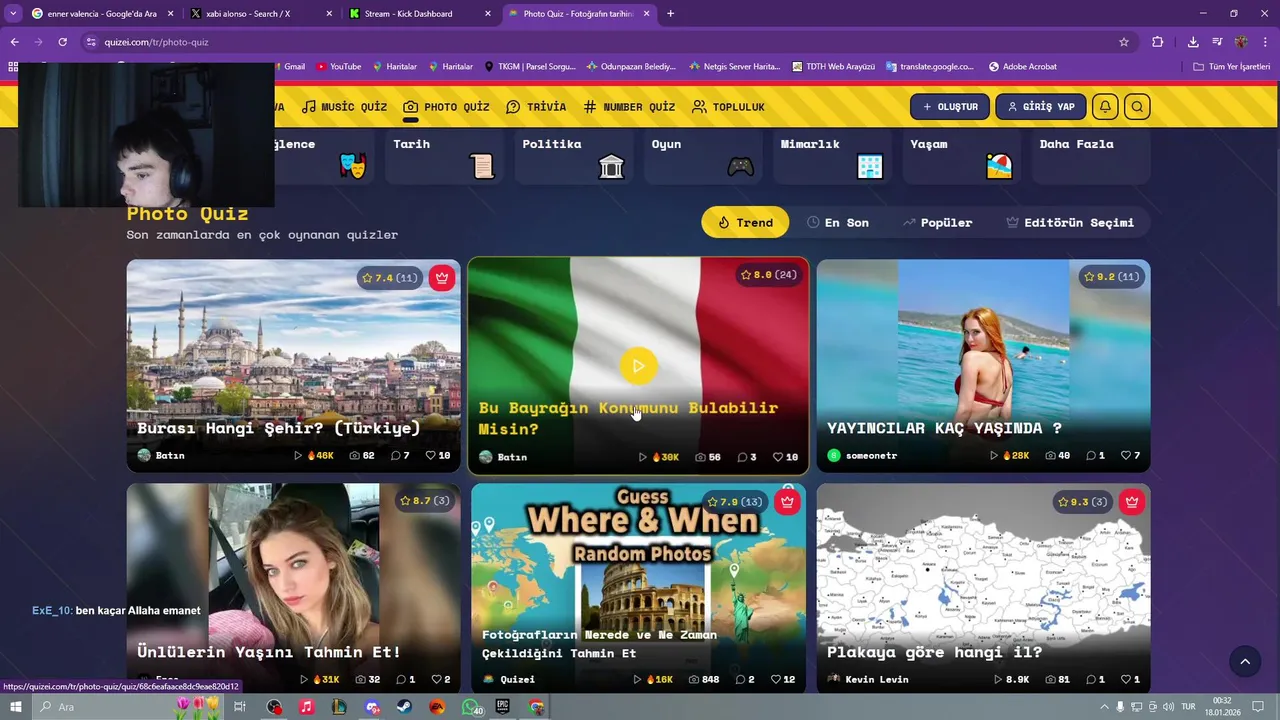Click the 9.3 star rating on Plakaya quiz
The height and width of the screenshot is (720, 1280).
tap(1083, 502)
